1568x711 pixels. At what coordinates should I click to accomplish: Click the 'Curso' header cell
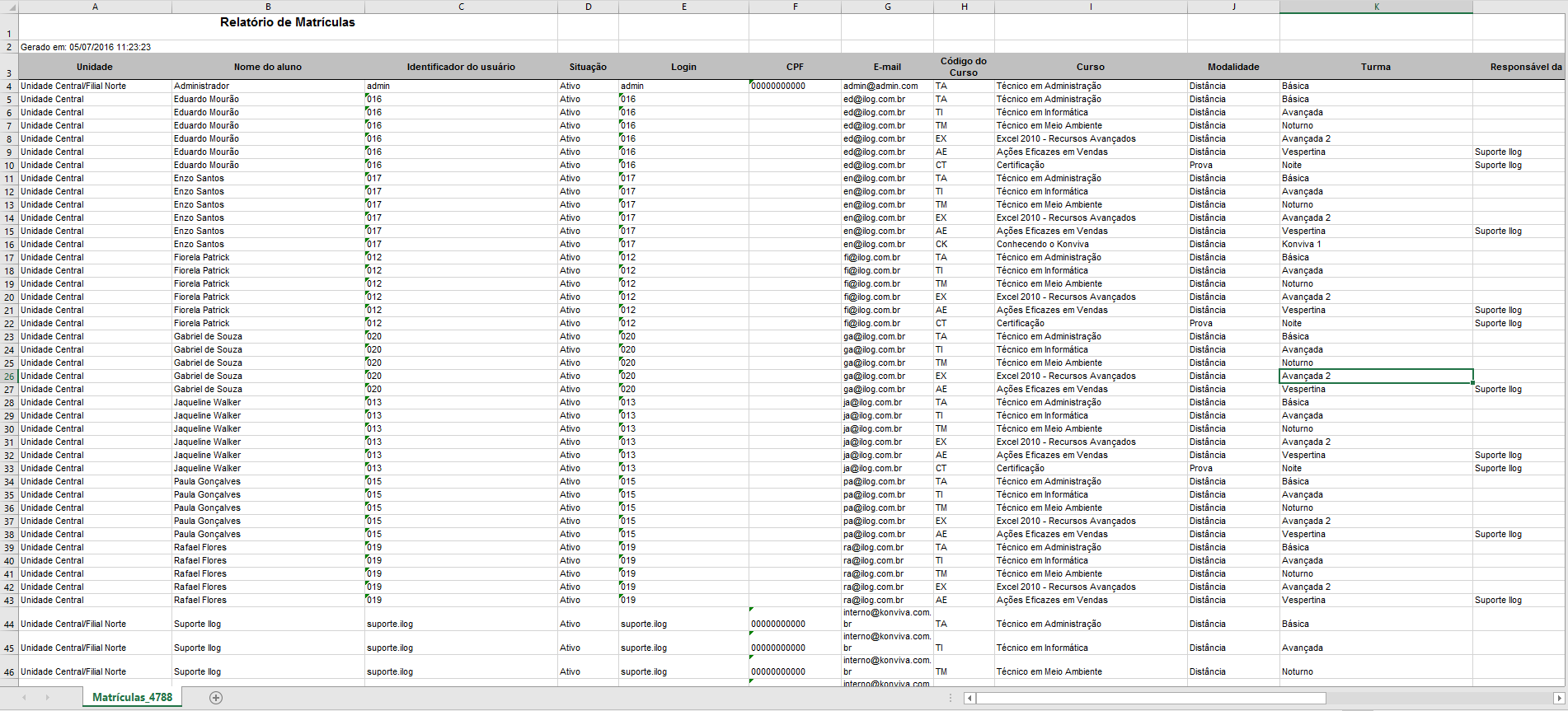coord(1091,67)
